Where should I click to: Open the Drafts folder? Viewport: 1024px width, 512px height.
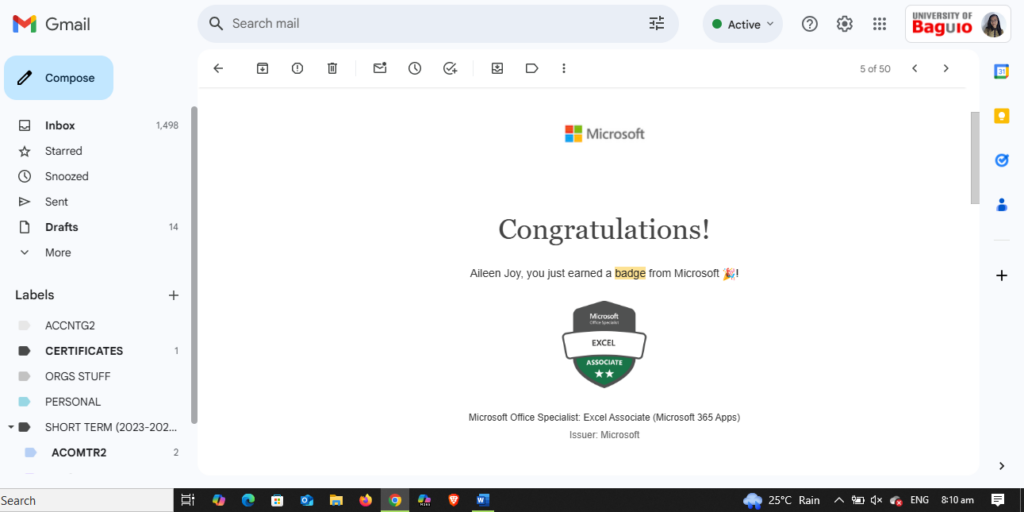click(61, 227)
